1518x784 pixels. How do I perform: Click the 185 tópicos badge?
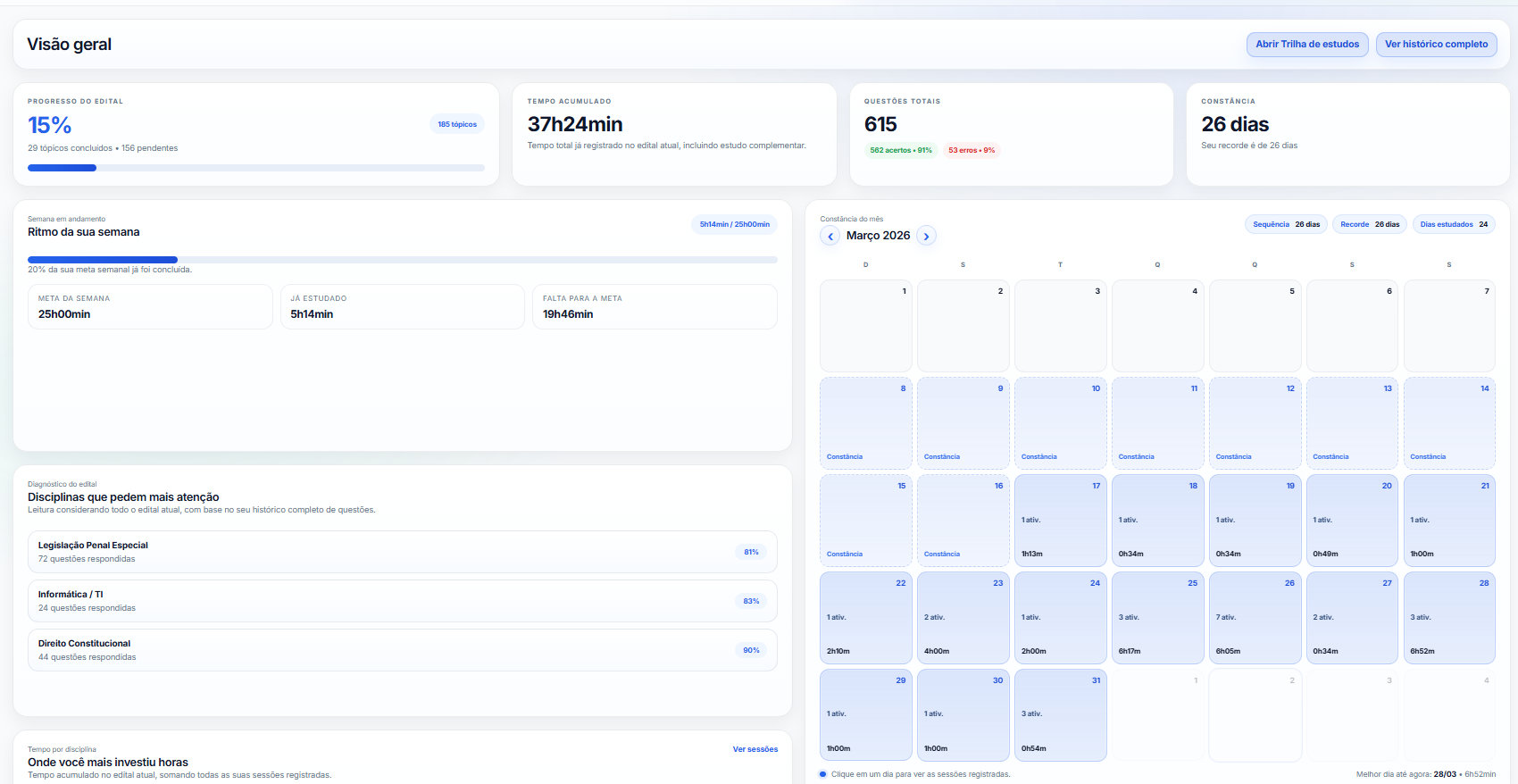(457, 125)
